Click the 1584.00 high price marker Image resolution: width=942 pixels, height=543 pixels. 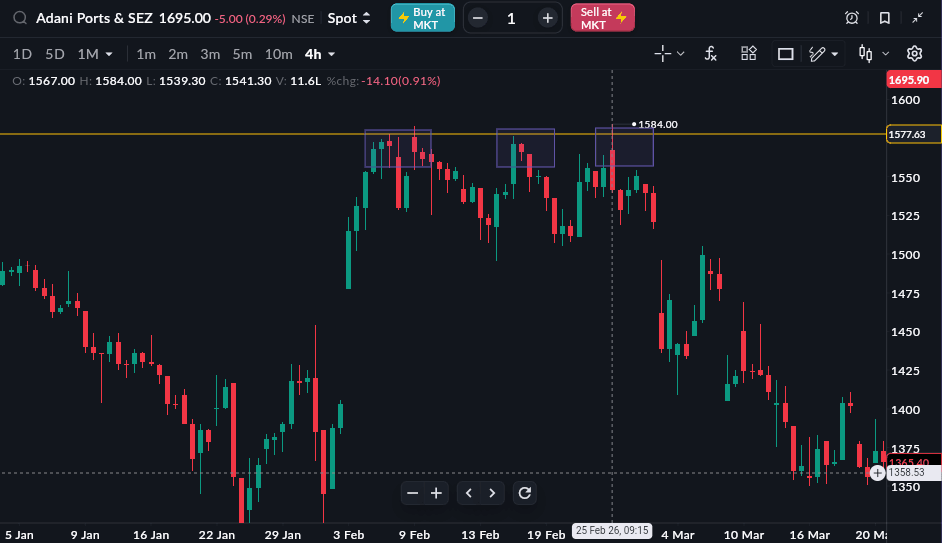[x=657, y=124]
